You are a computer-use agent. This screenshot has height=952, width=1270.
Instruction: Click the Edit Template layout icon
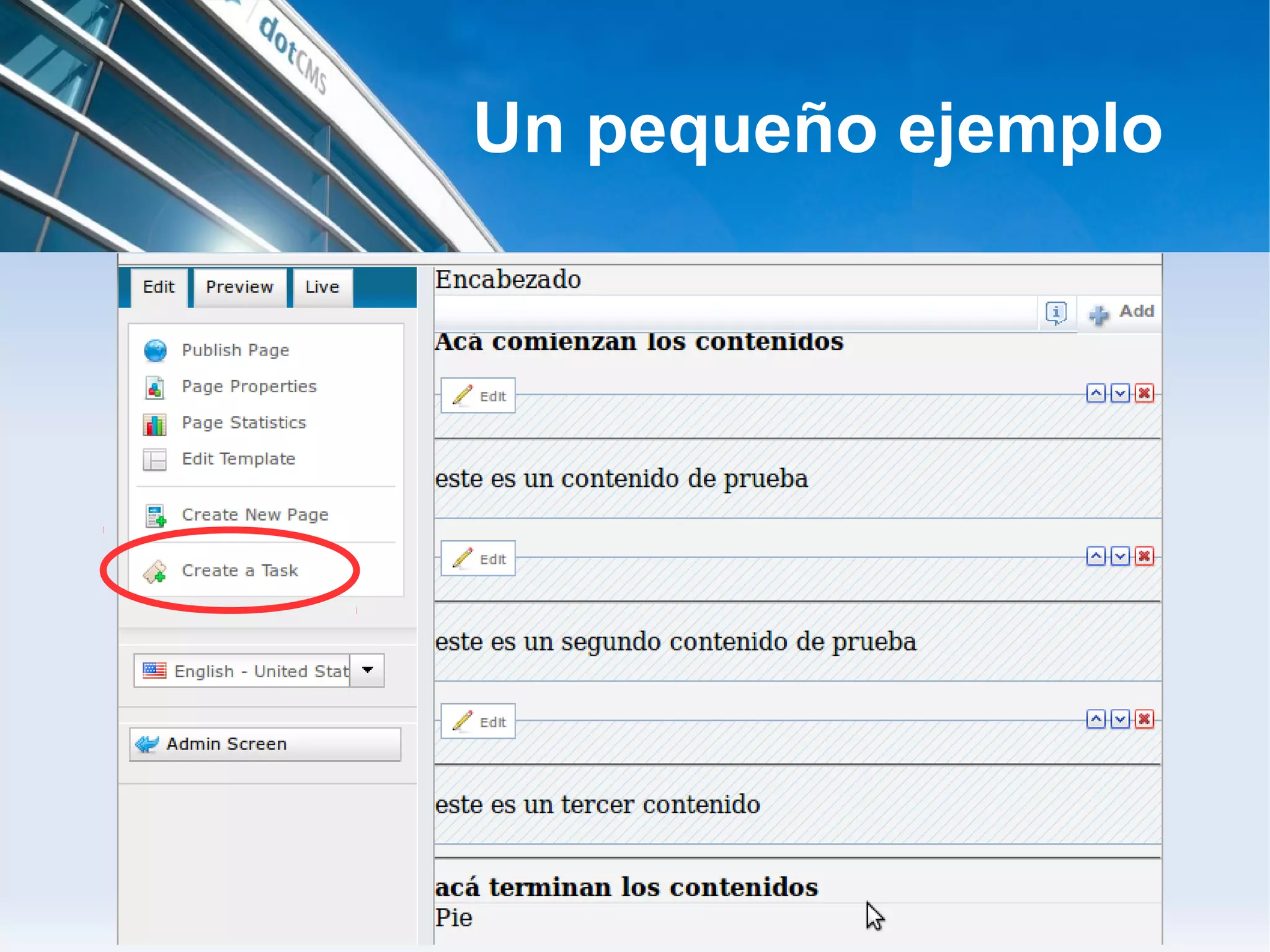click(x=154, y=460)
